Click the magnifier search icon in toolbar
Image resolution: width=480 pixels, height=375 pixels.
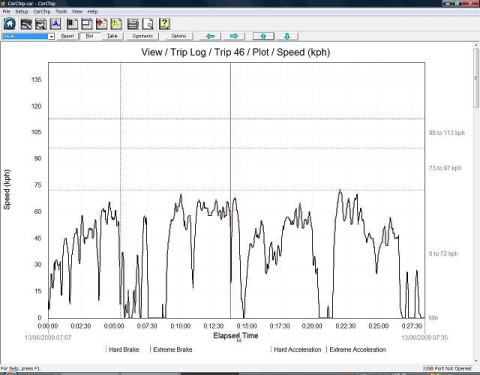pos(41,24)
